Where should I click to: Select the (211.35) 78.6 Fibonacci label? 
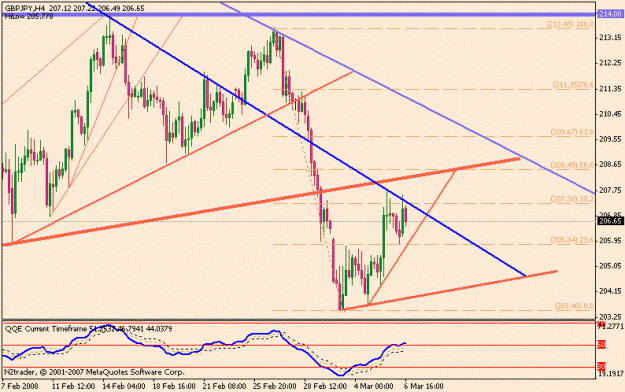(x=573, y=85)
